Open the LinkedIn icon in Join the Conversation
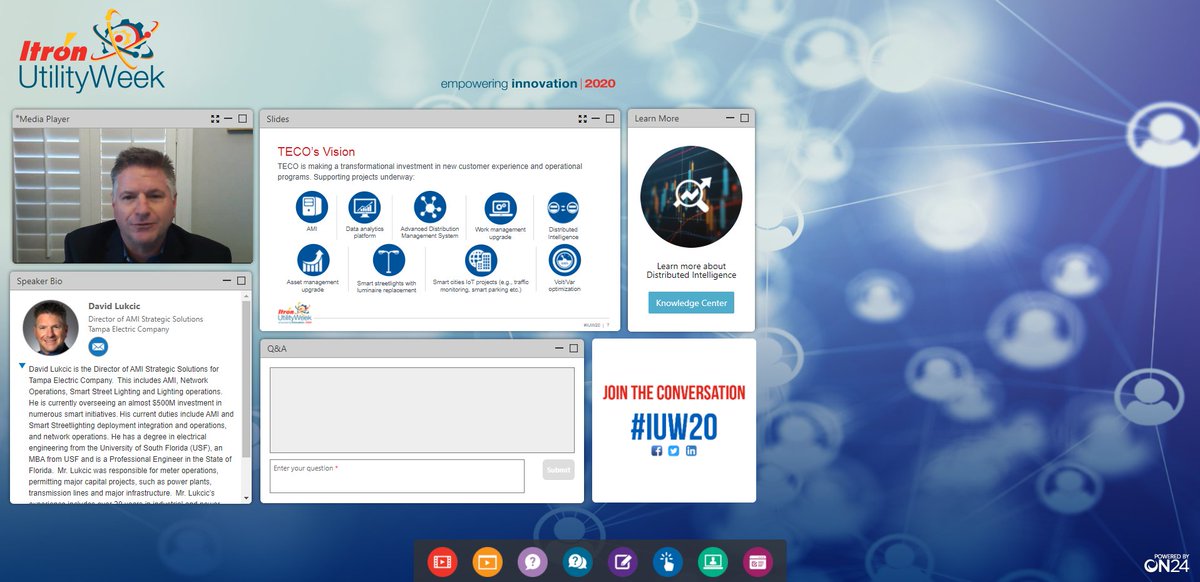The image size is (1200, 582). pos(691,451)
